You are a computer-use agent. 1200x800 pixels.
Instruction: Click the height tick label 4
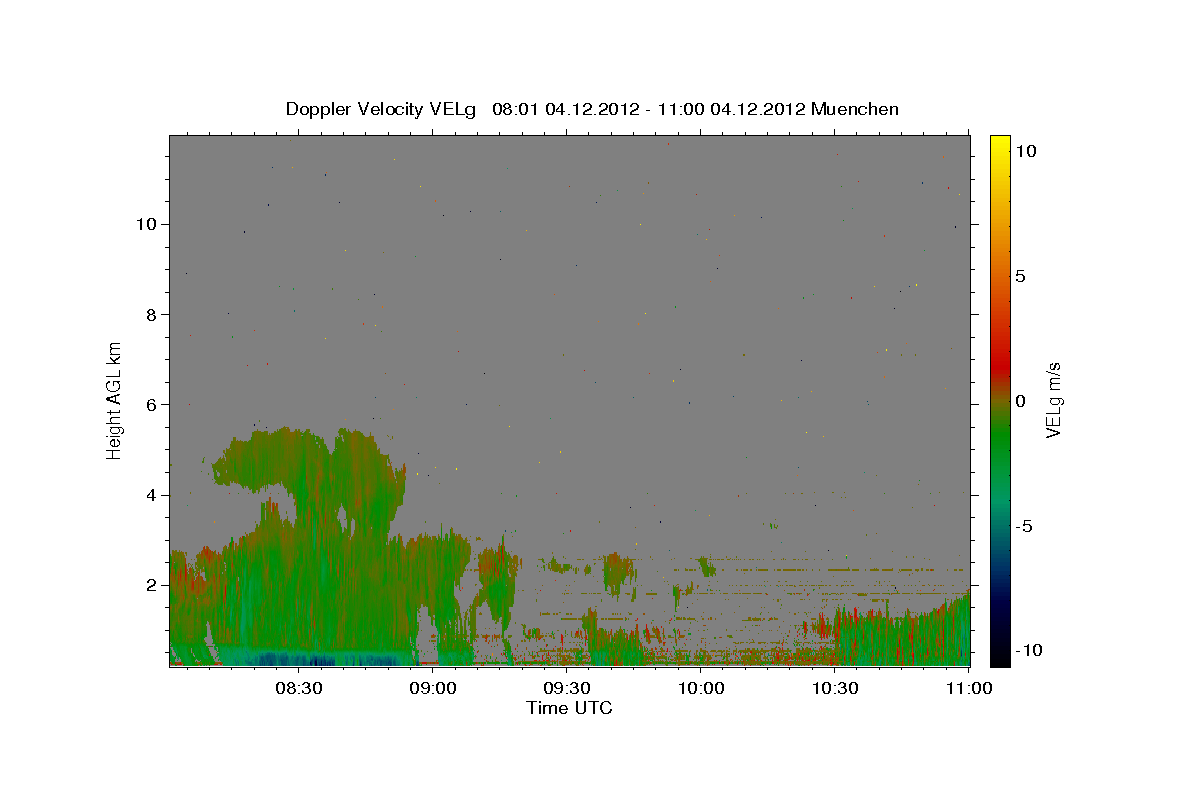coord(150,495)
